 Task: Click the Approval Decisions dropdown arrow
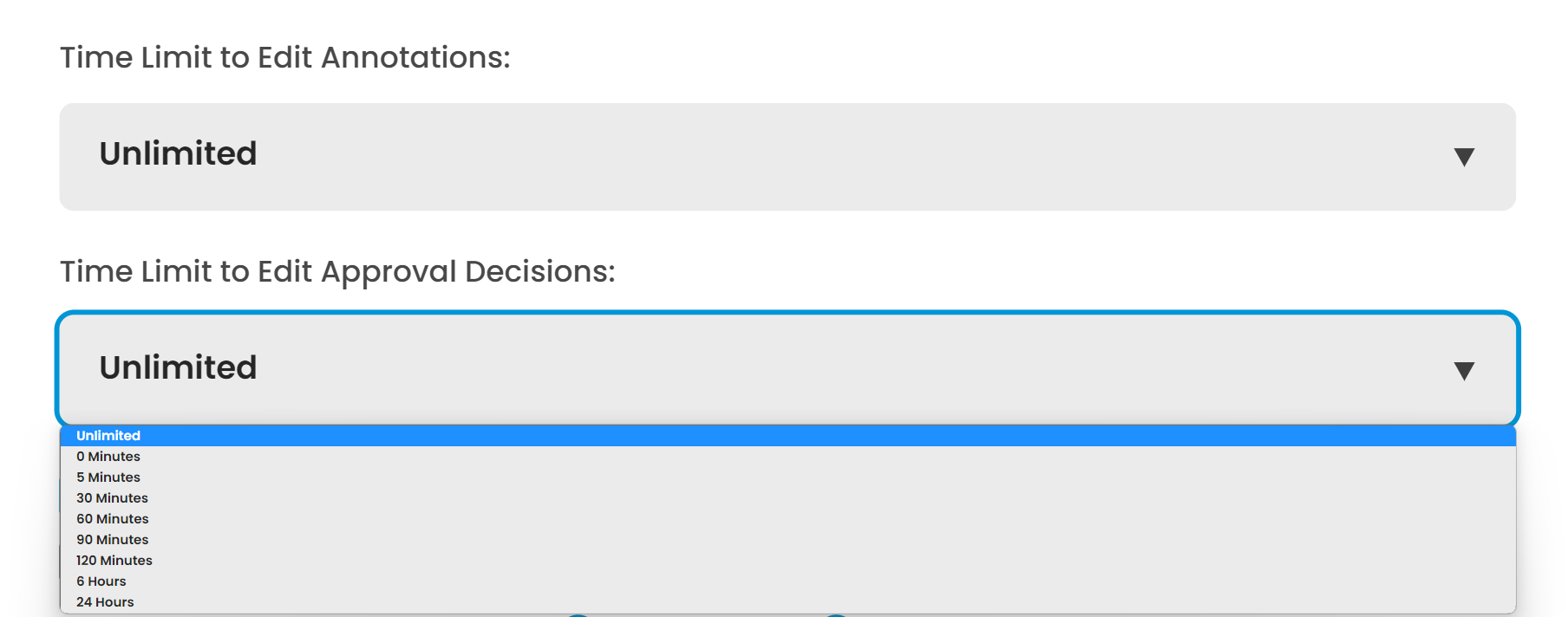pos(1464,371)
